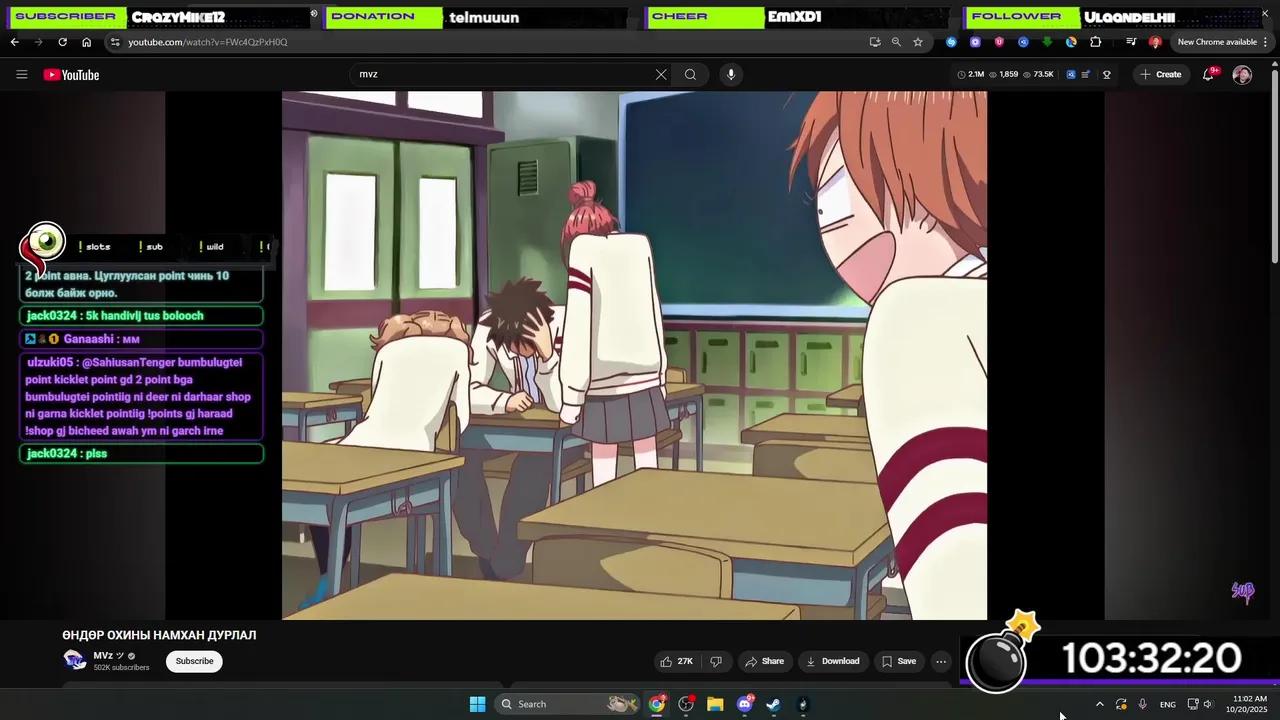Share the video

764,661
